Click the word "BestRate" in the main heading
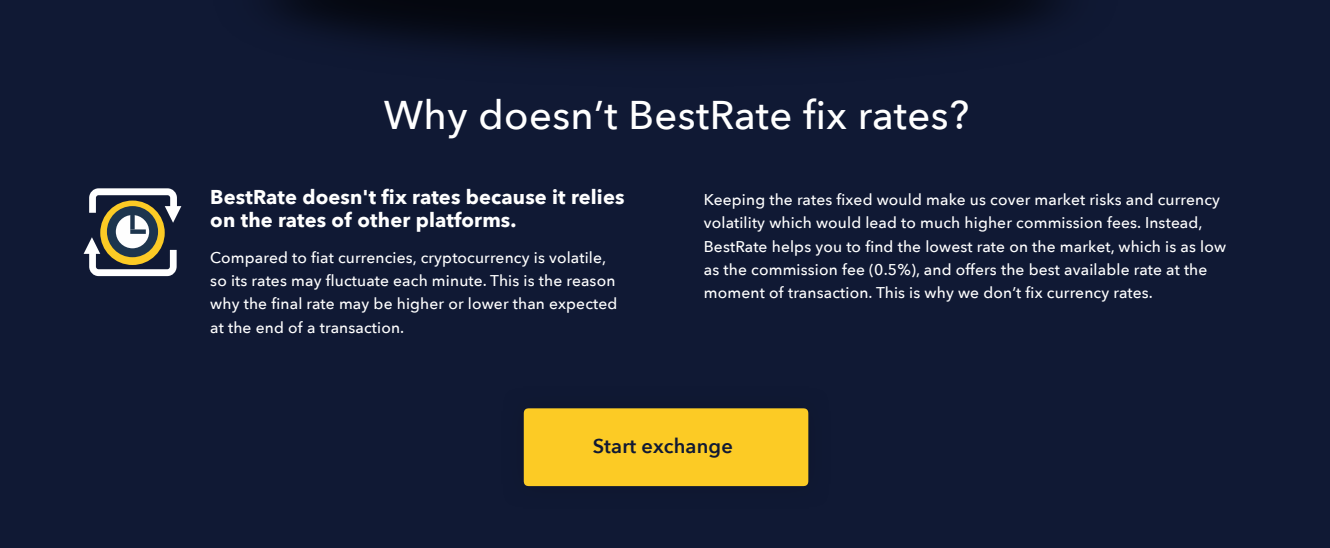This screenshot has width=1330, height=548. [709, 116]
